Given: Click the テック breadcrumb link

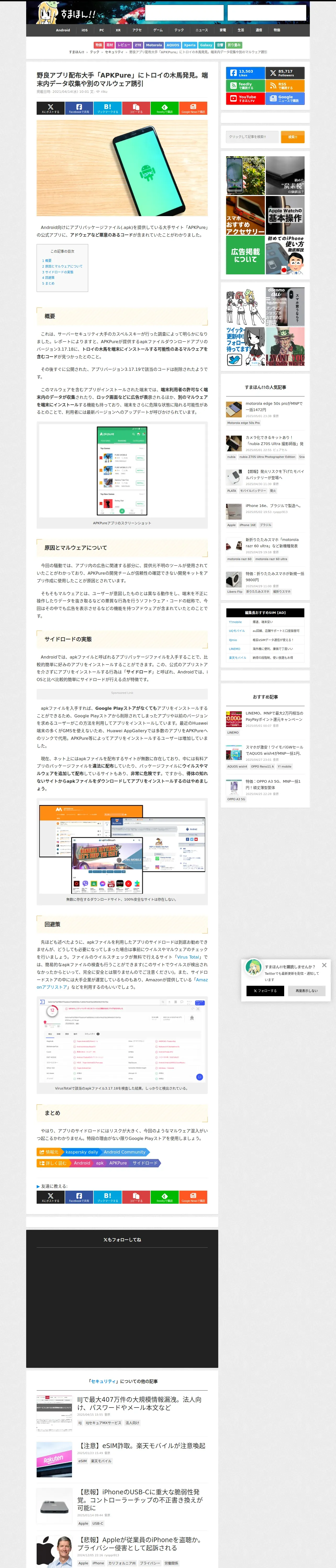Looking at the screenshot, I should [94, 52].
